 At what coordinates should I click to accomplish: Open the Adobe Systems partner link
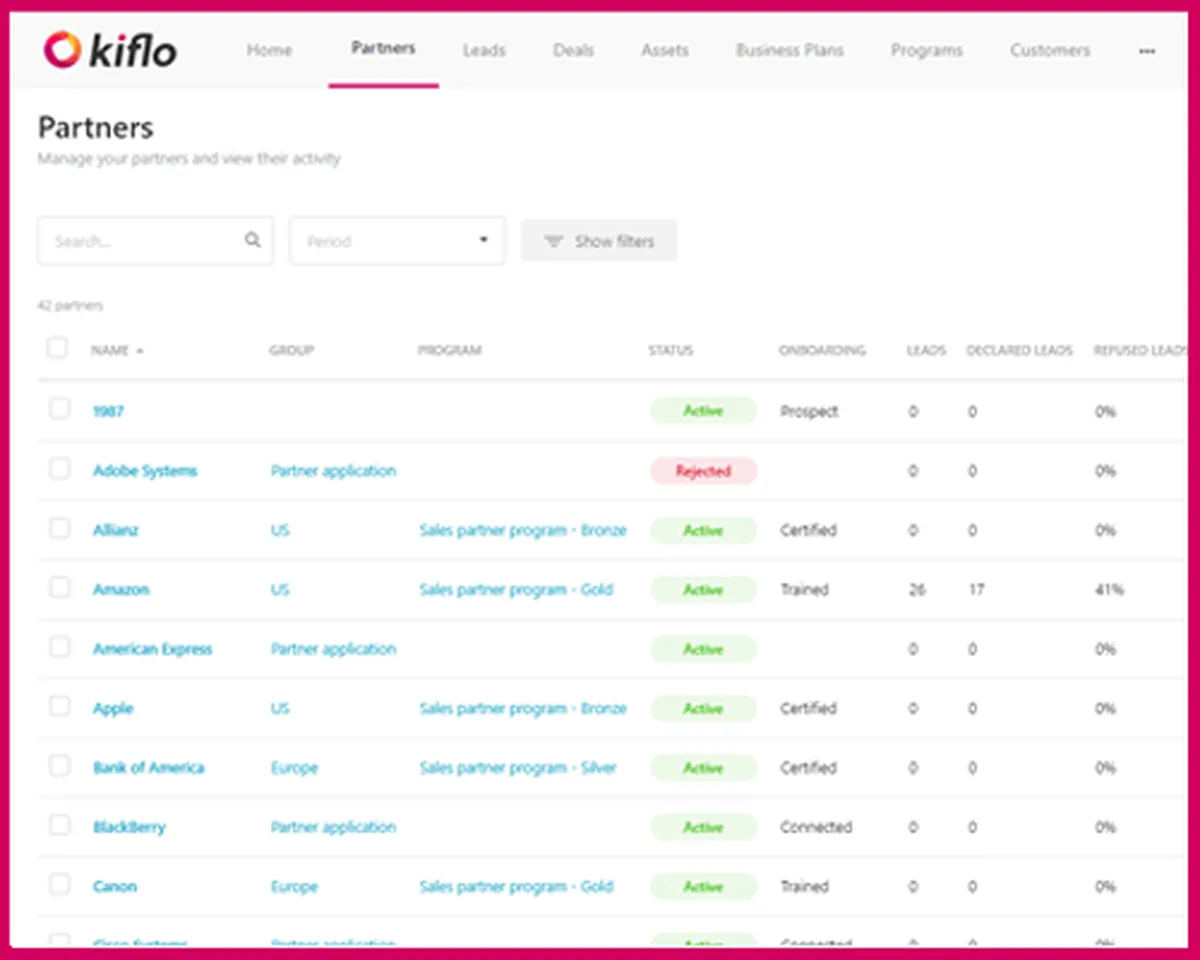click(145, 471)
